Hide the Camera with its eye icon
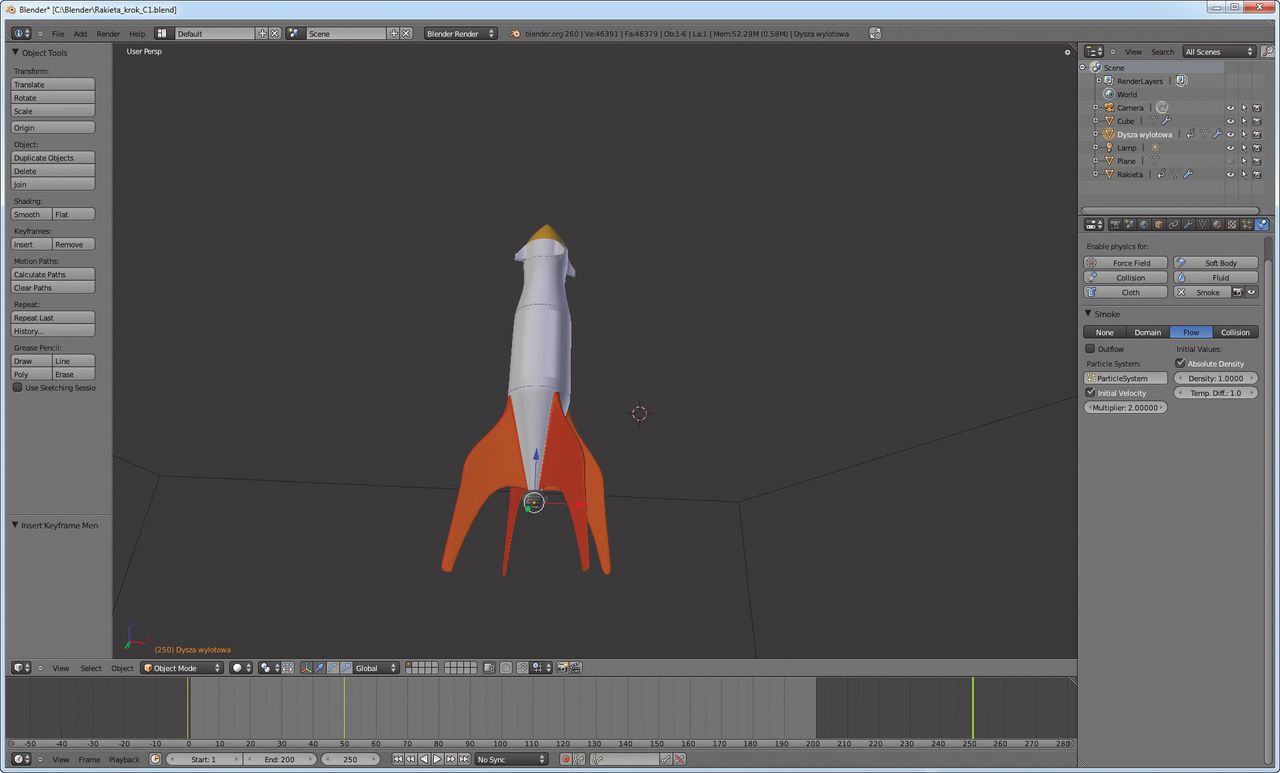Image resolution: width=1280 pixels, height=773 pixels. pyautogui.click(x=1230, y=107)
